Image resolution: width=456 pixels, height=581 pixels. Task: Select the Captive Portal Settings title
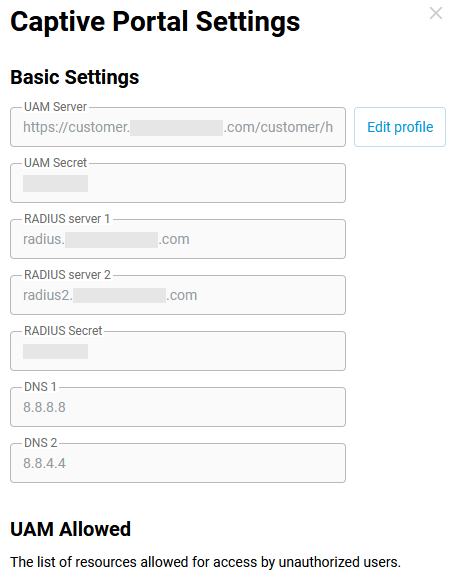(155, 21)
